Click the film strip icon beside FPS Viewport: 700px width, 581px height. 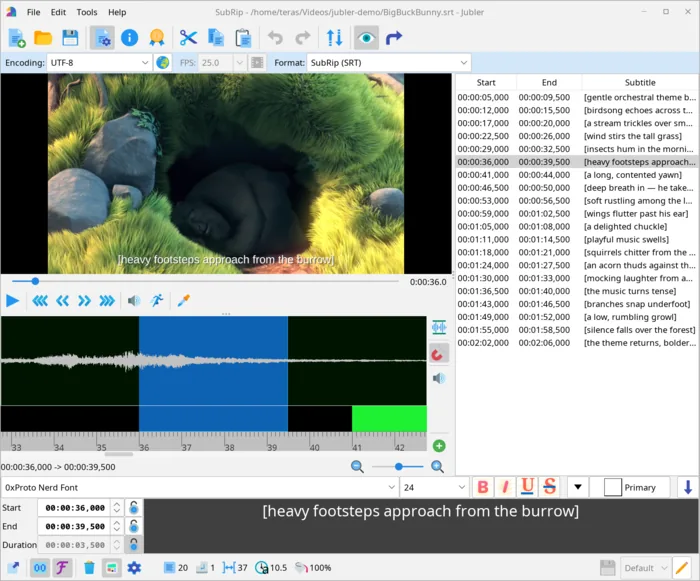[257, 63]
